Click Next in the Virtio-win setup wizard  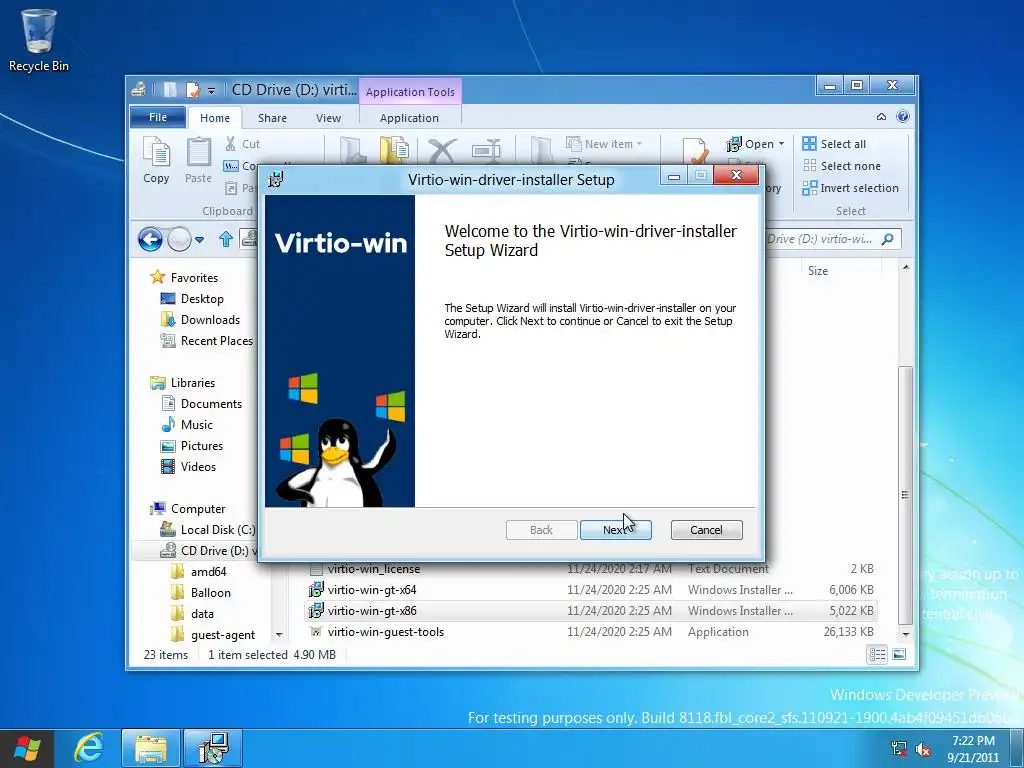pos(615,530)
